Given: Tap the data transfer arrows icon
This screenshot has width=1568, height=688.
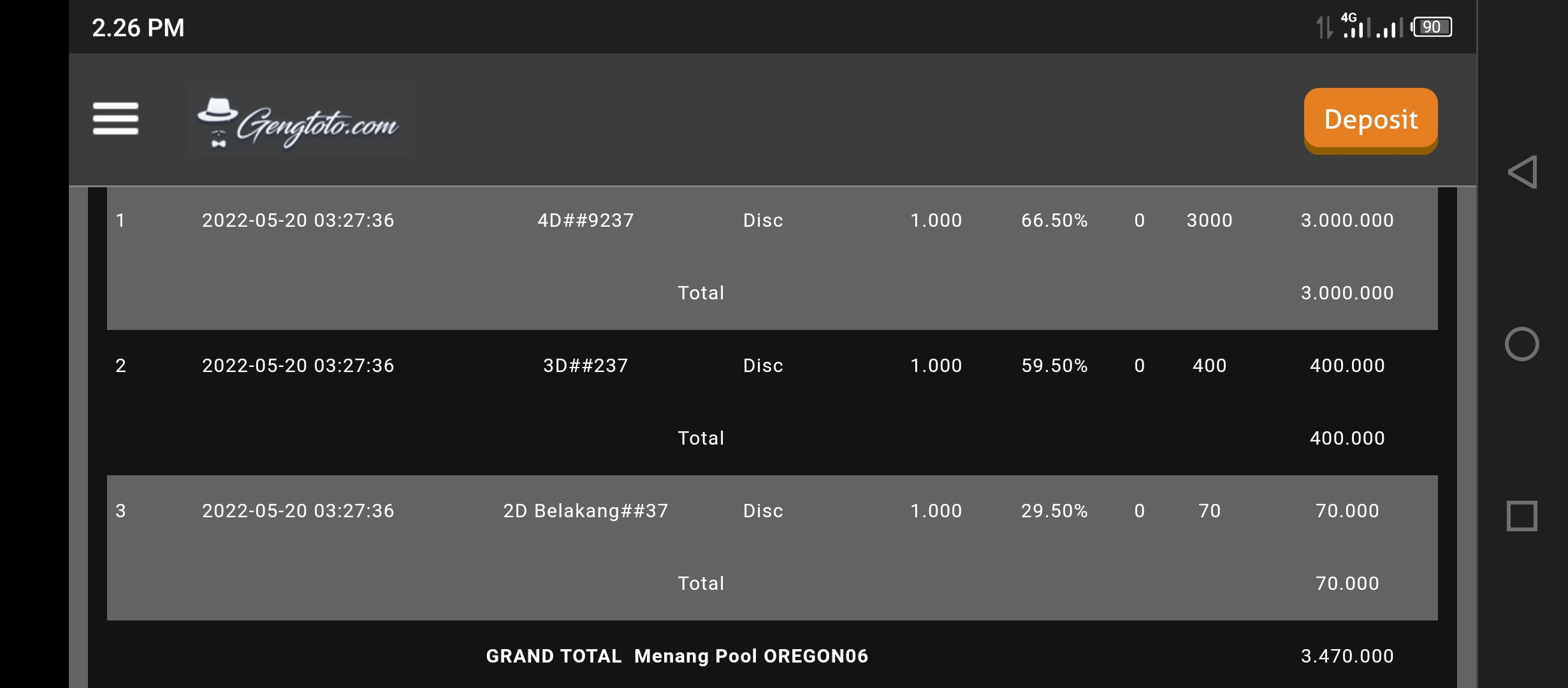Looking at the screenshot, I should 1325,27.
